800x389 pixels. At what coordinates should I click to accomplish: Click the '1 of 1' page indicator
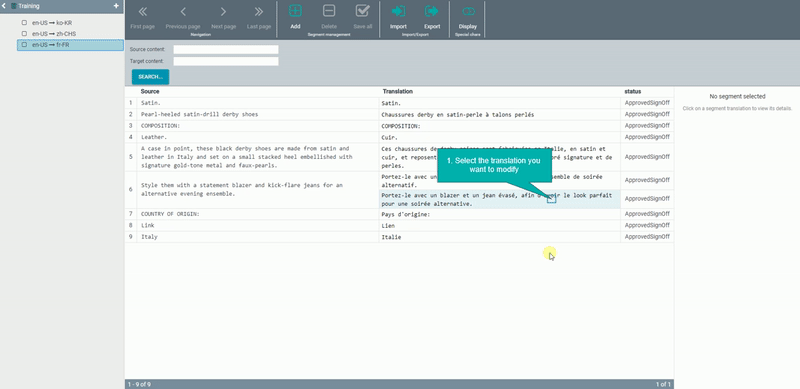(x=663, y=384)
